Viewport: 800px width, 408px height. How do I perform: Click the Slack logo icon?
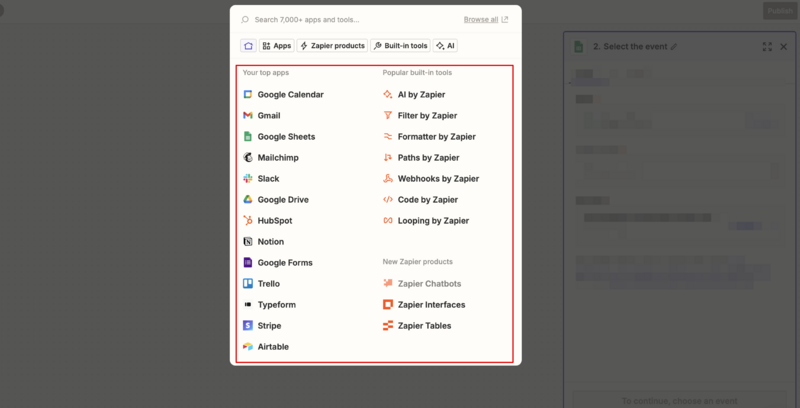(248, 178)
